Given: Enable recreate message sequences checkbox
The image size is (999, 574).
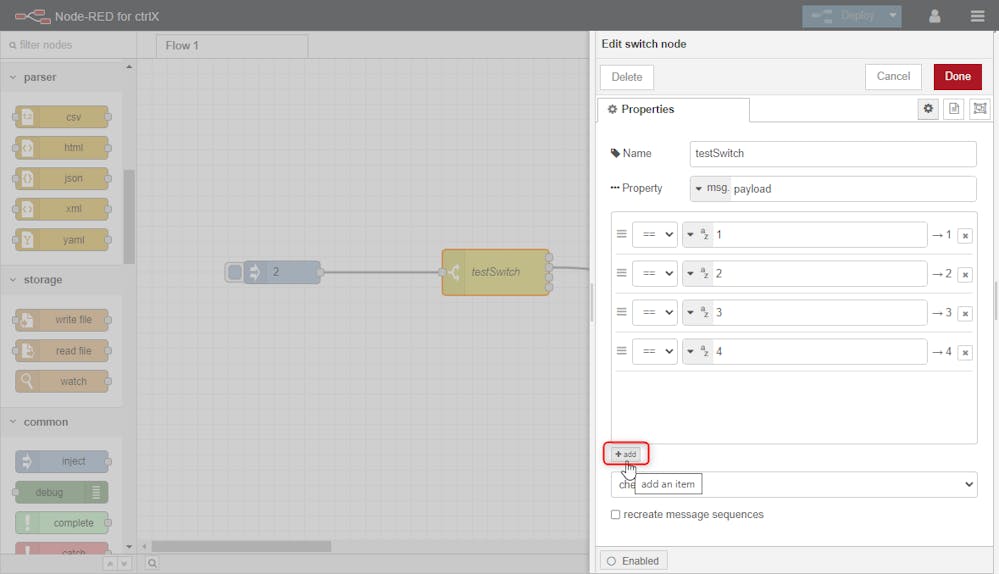Looking at the screenshot, I should click(x=616, y=515).
